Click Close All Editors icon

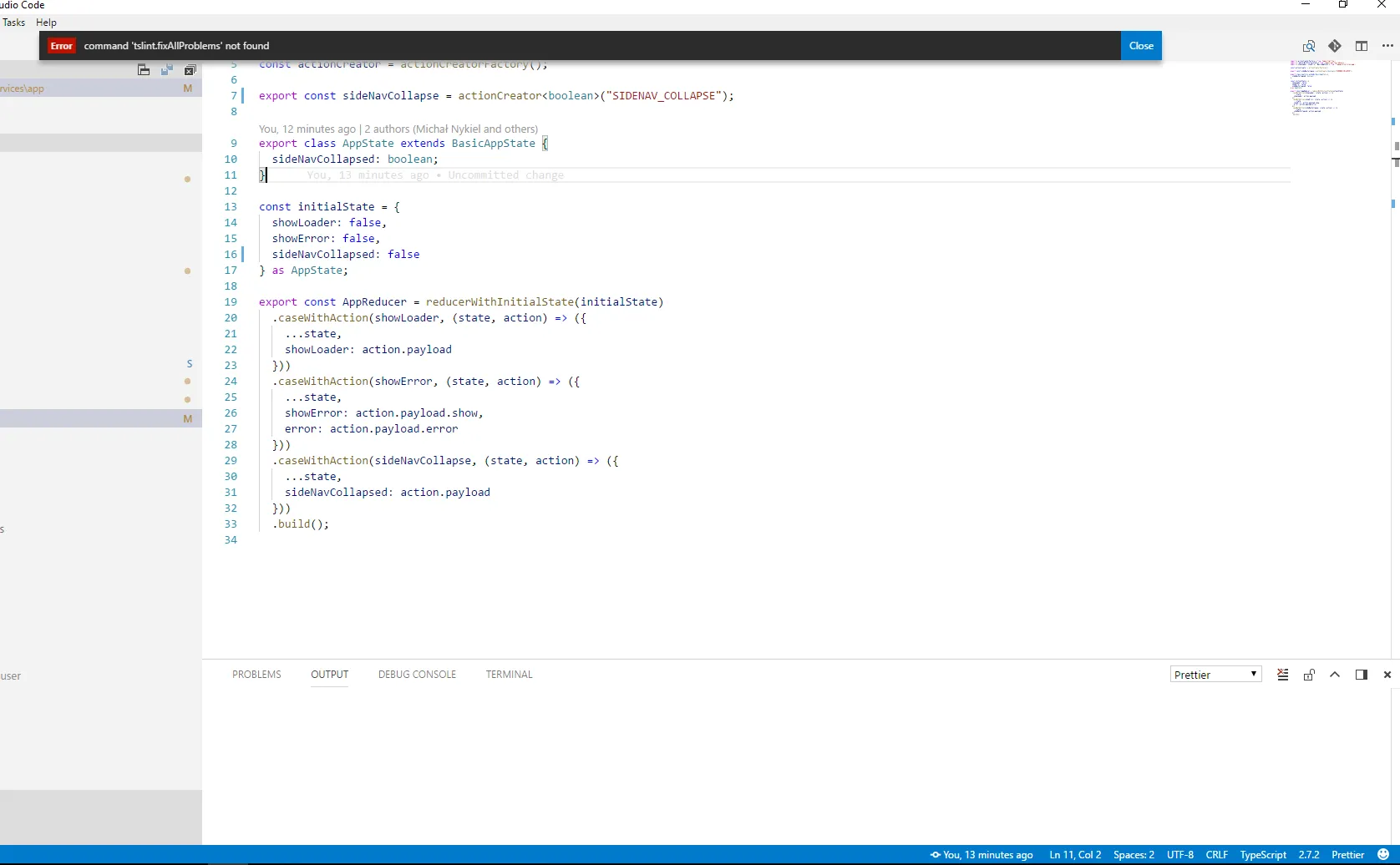pyautogui.click(x=190, y=70)
